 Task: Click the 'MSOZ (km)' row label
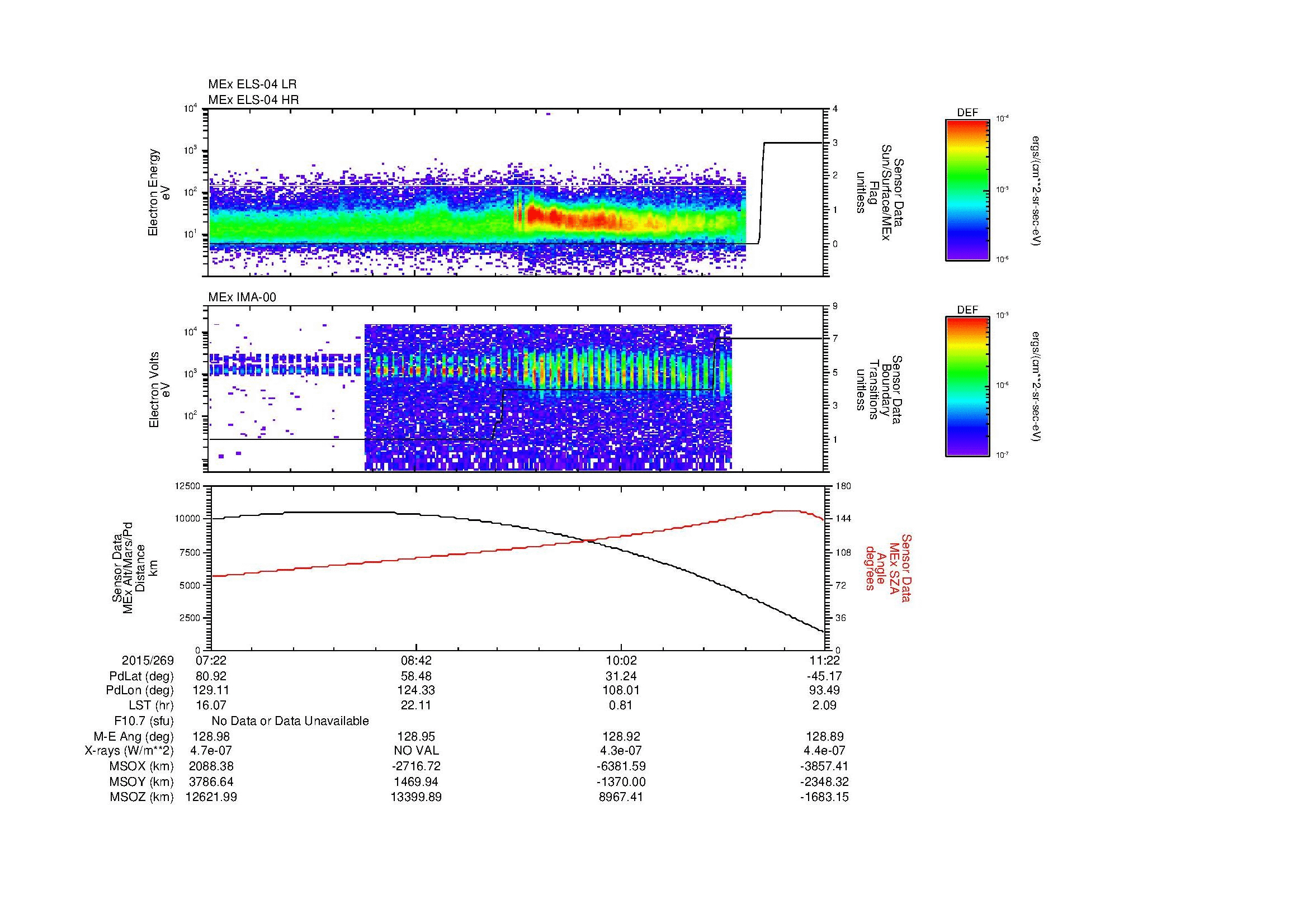142,797
